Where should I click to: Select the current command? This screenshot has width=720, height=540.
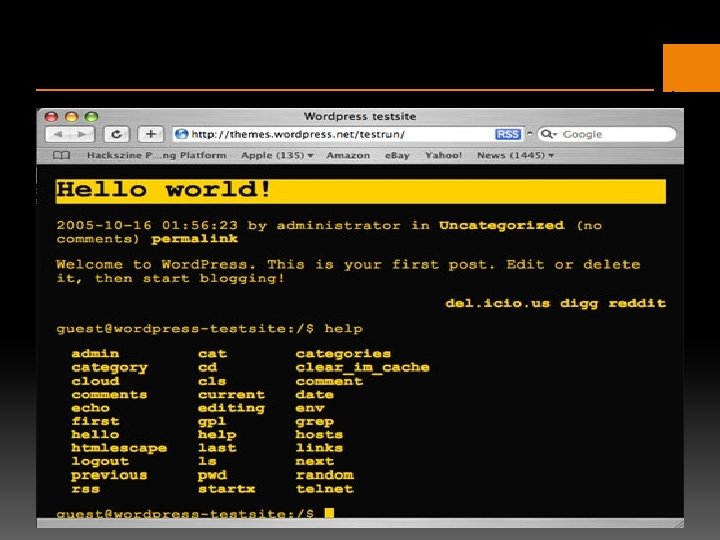(231, 394)
